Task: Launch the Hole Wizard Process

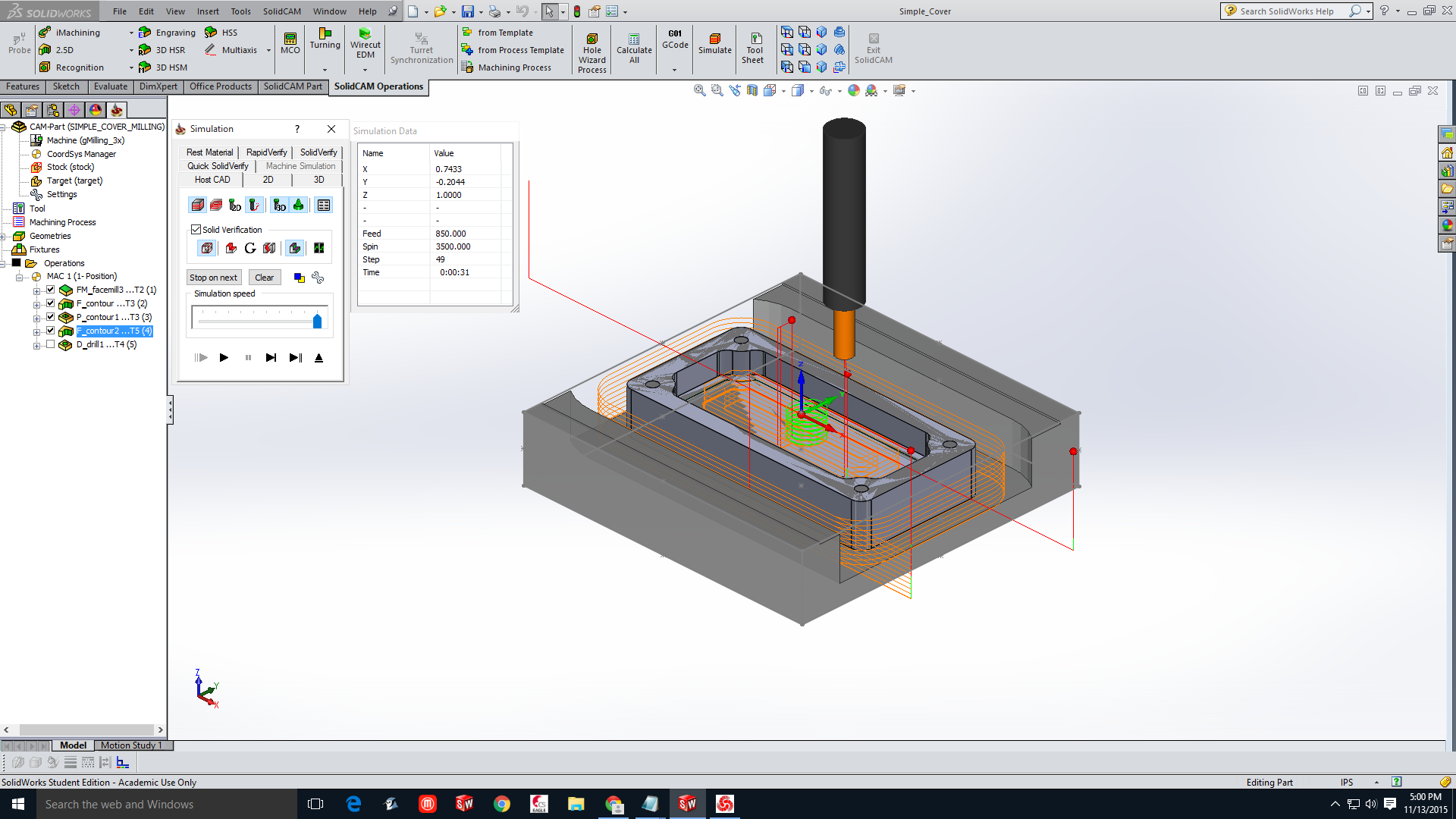Action: [x=592, y=53]
